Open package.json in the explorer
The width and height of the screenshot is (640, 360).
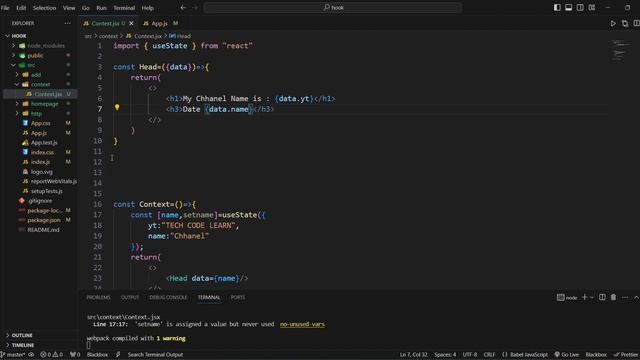click(43, 220)
